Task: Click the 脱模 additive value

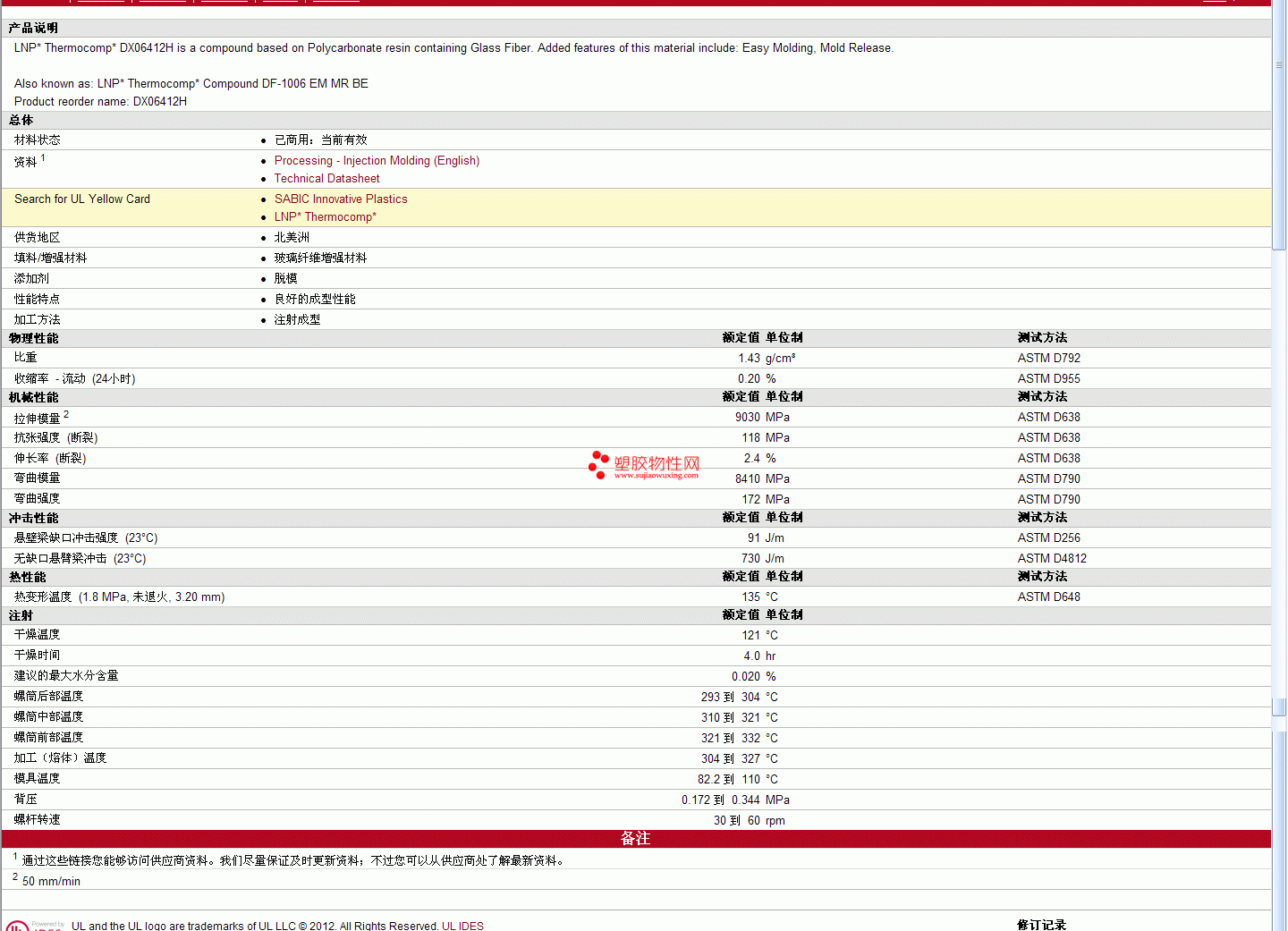Action: 286,279
